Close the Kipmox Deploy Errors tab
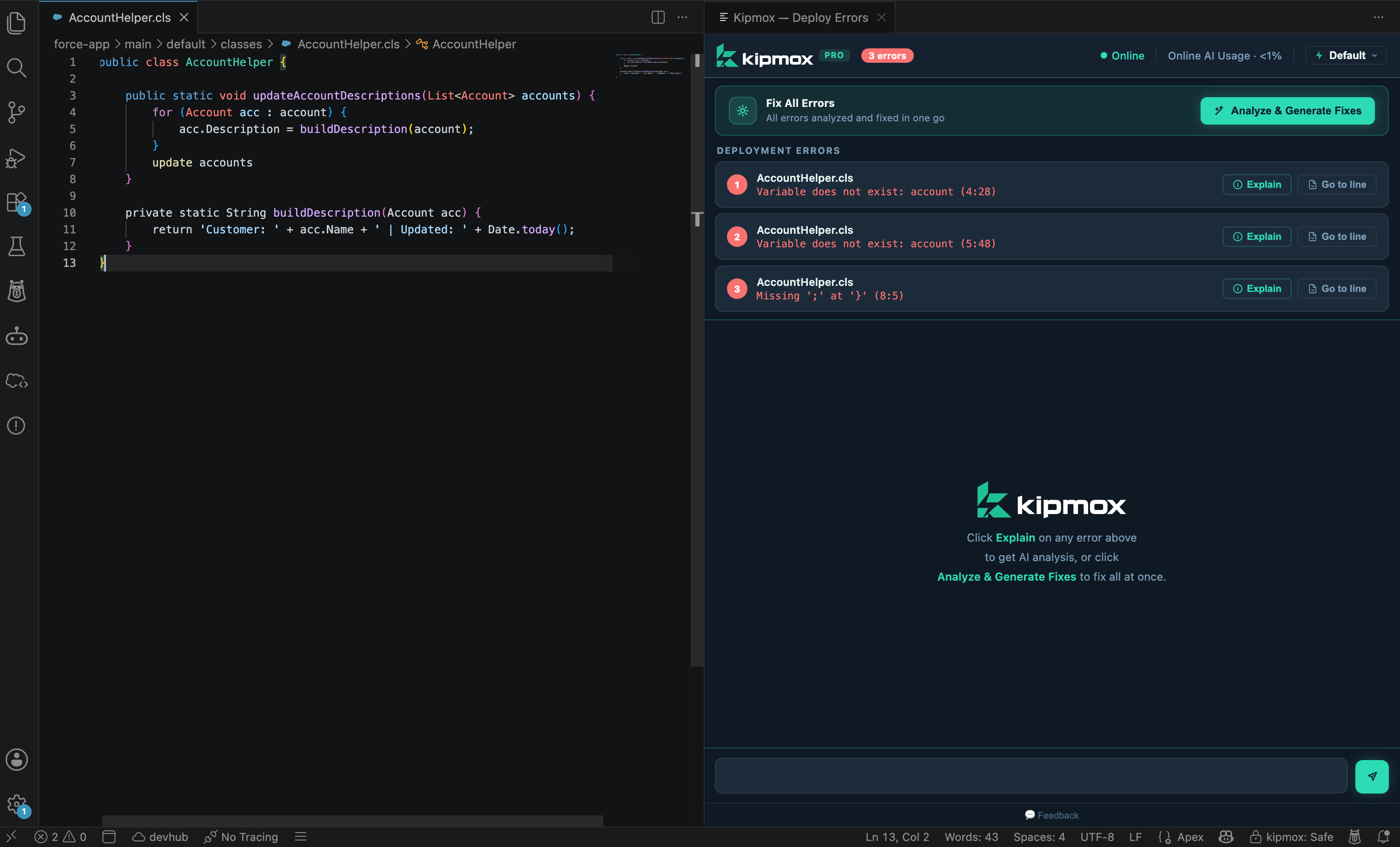 881,18
